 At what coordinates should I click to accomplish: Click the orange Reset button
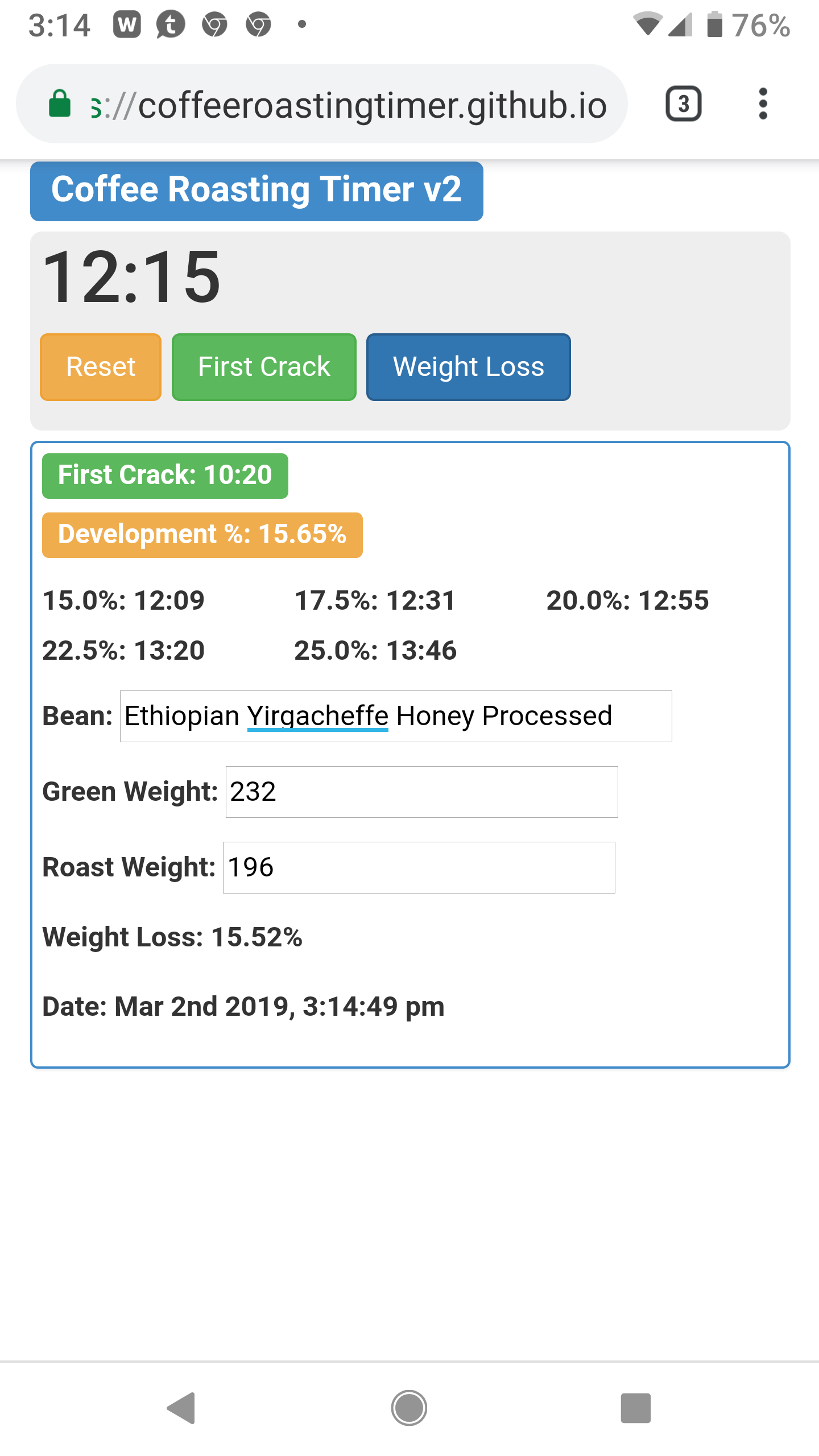[x=101, y=367]
